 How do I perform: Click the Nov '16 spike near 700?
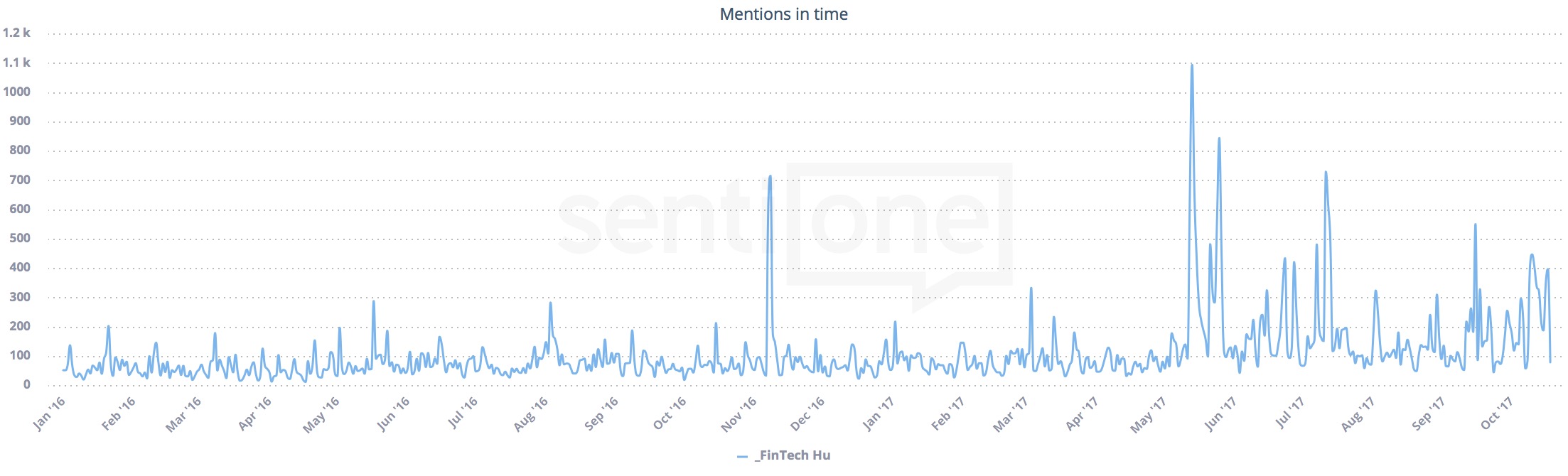(x=770, y=177)
